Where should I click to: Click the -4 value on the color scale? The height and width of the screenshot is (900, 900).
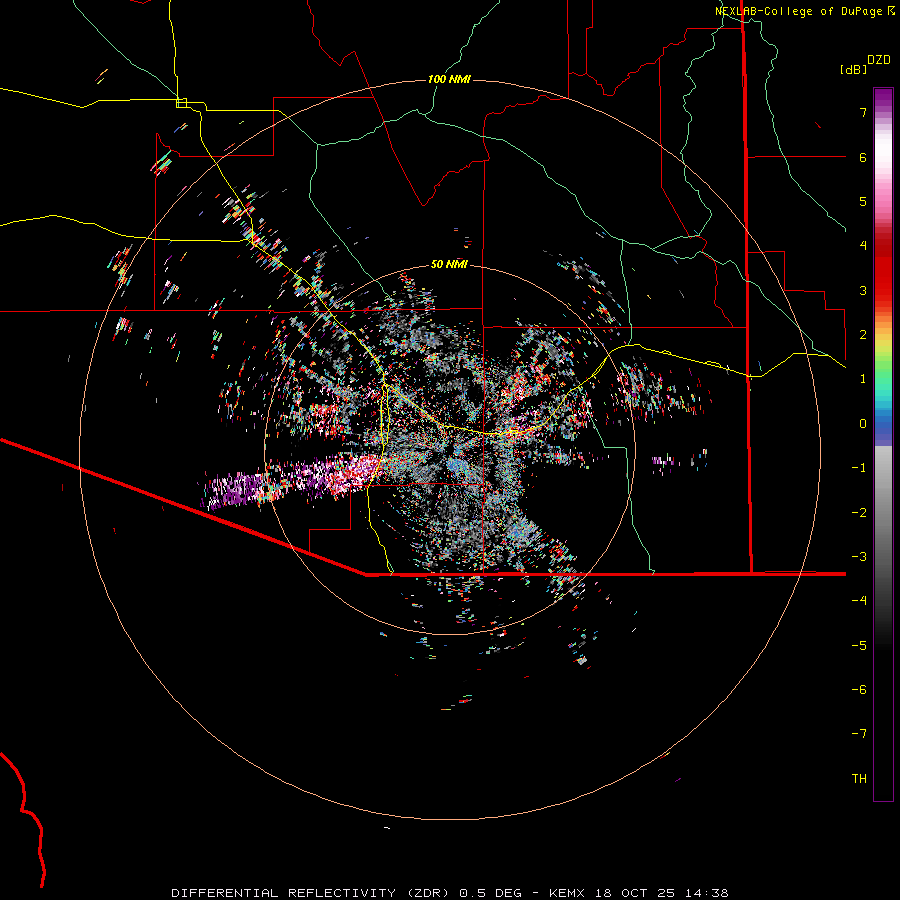coord(859,601)
